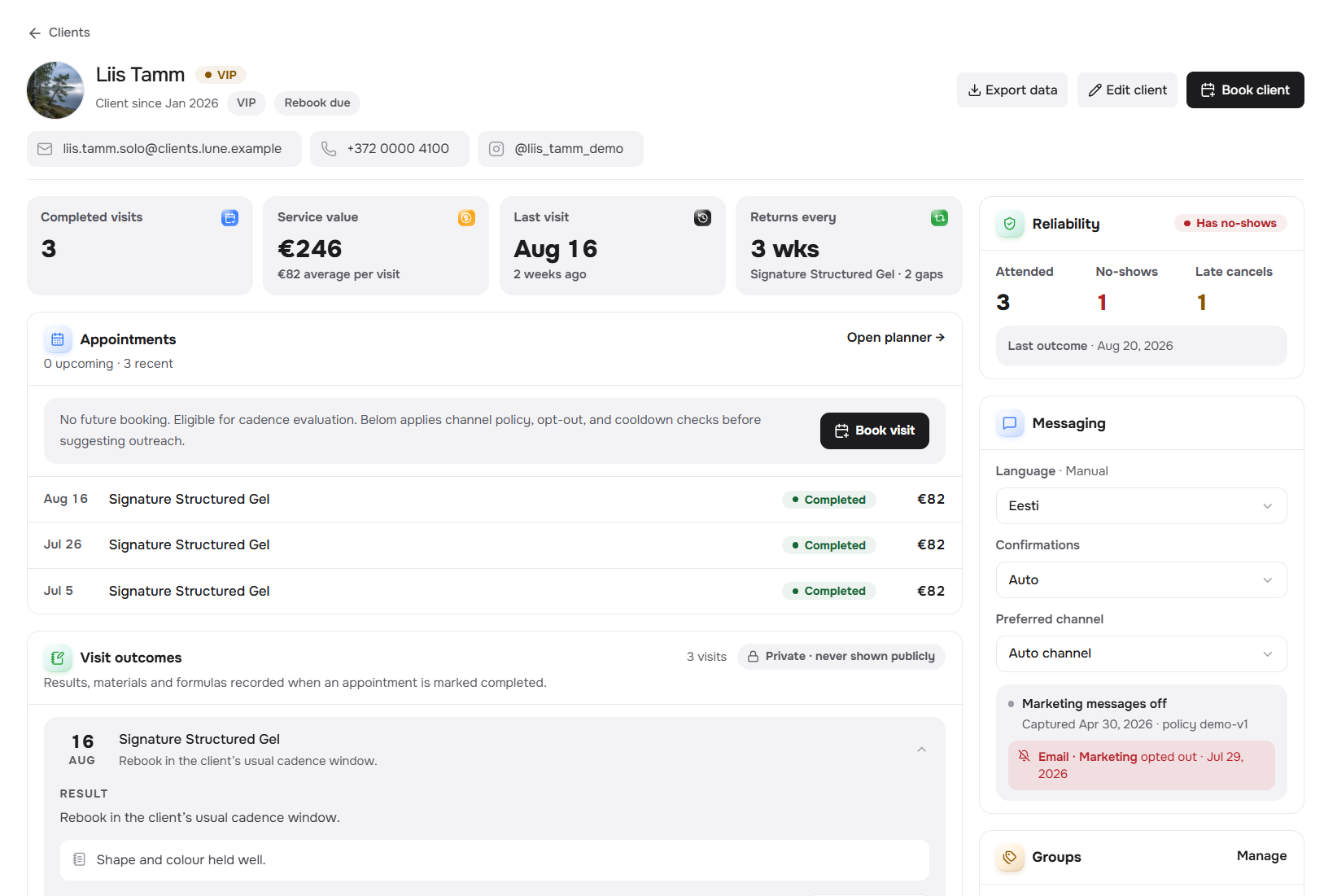Click the calendar icon on Completed visits card

[x=230, y=218]
